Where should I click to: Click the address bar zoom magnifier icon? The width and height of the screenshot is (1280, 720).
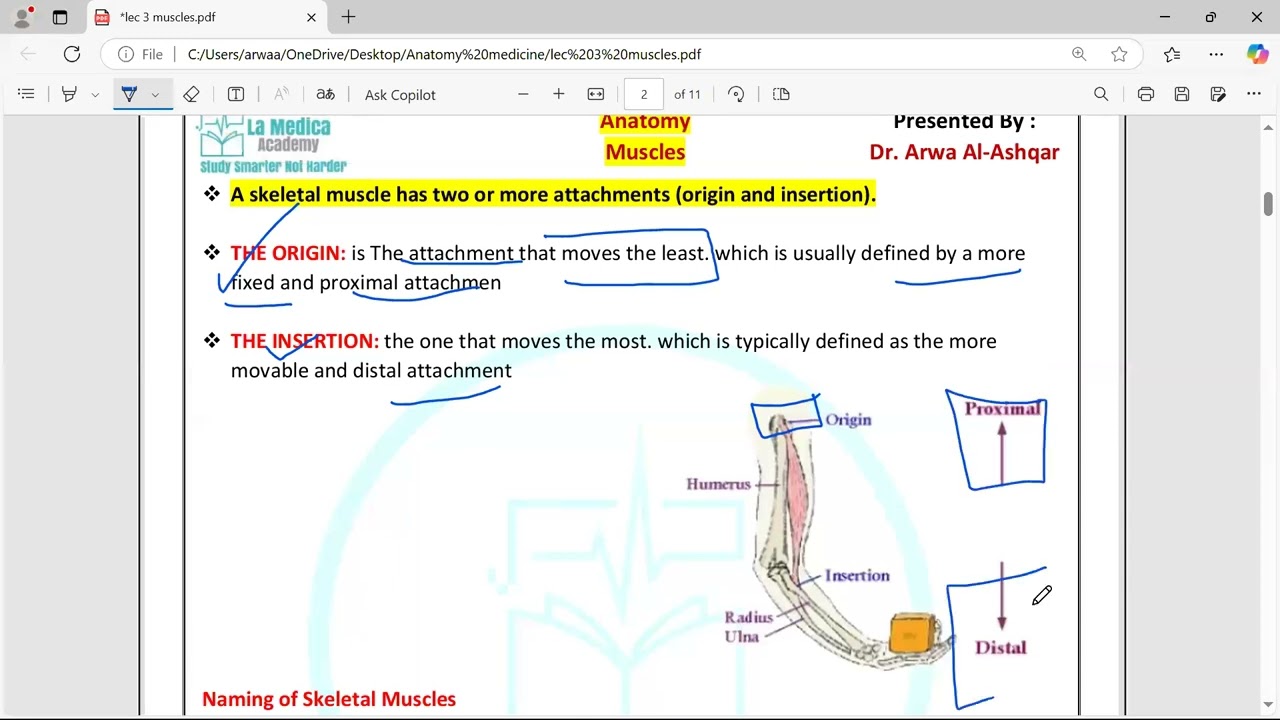pos(1079,54)
